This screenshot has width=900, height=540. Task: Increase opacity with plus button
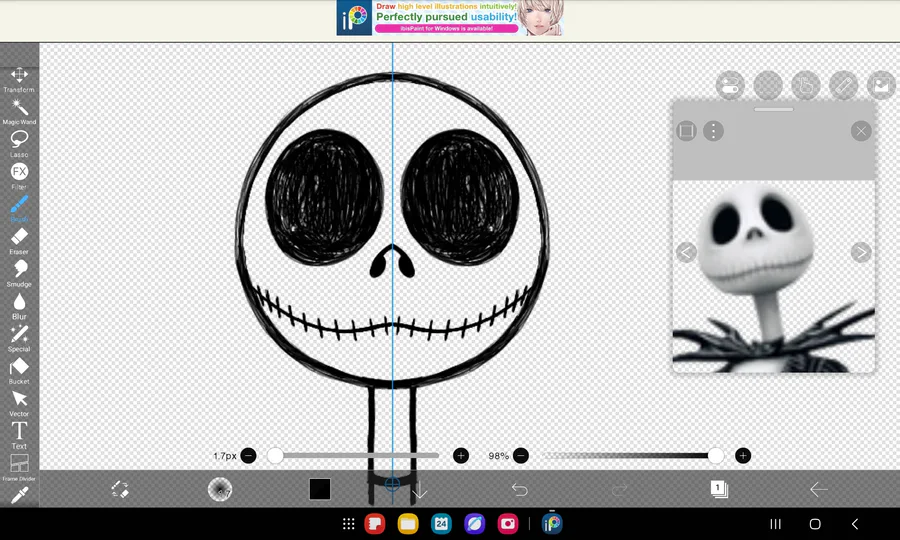point(743,456)
